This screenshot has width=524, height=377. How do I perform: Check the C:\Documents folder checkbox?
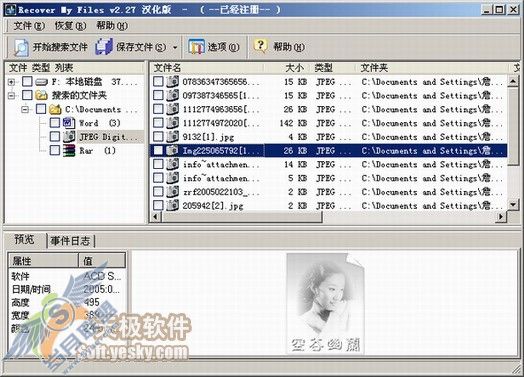pos(41,109)
